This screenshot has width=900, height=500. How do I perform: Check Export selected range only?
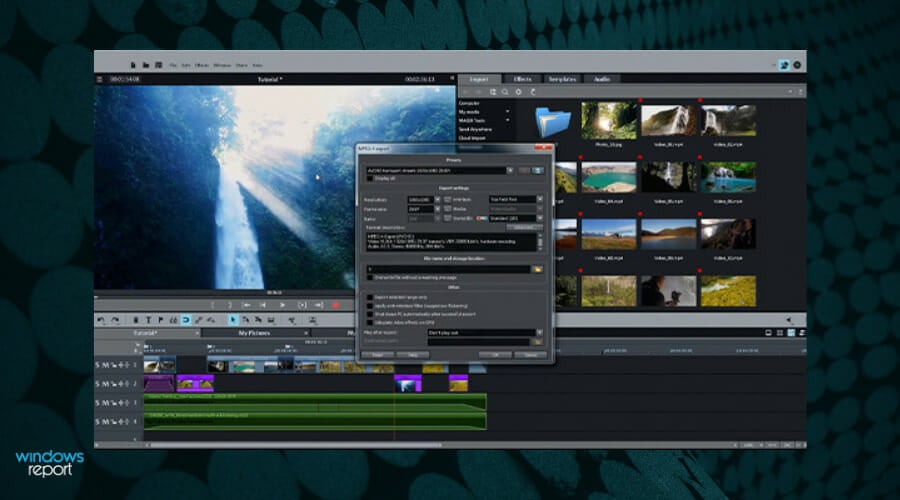pos(370,297)
